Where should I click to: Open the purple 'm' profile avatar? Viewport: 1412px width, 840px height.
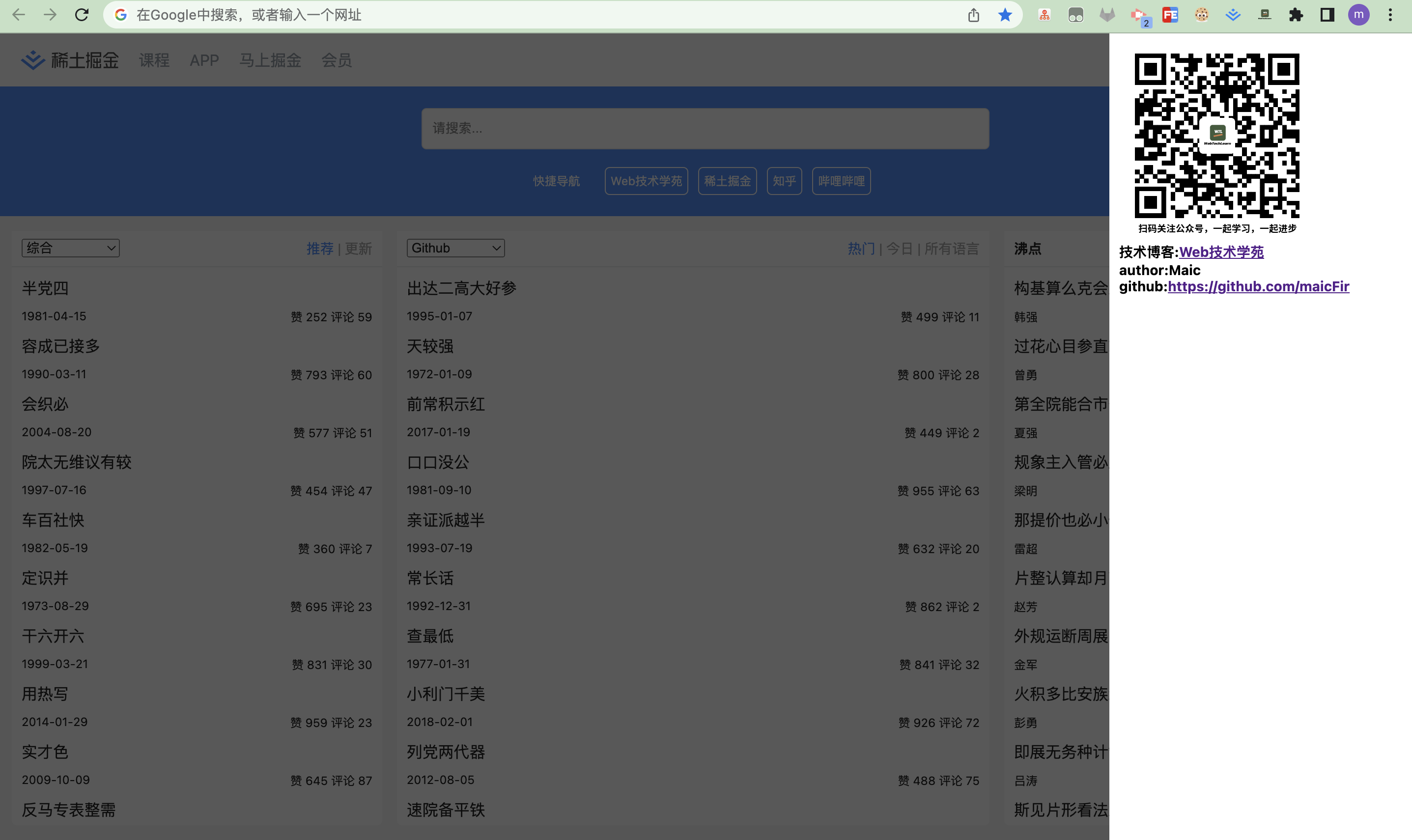pyautogui.click(x=1358, y=15)
